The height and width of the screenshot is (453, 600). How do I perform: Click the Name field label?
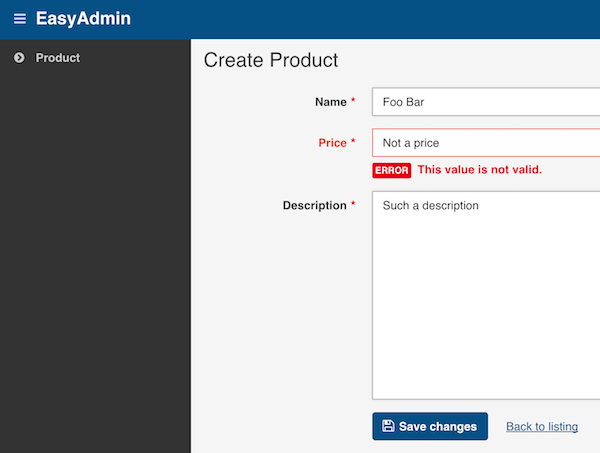(331, 102)
